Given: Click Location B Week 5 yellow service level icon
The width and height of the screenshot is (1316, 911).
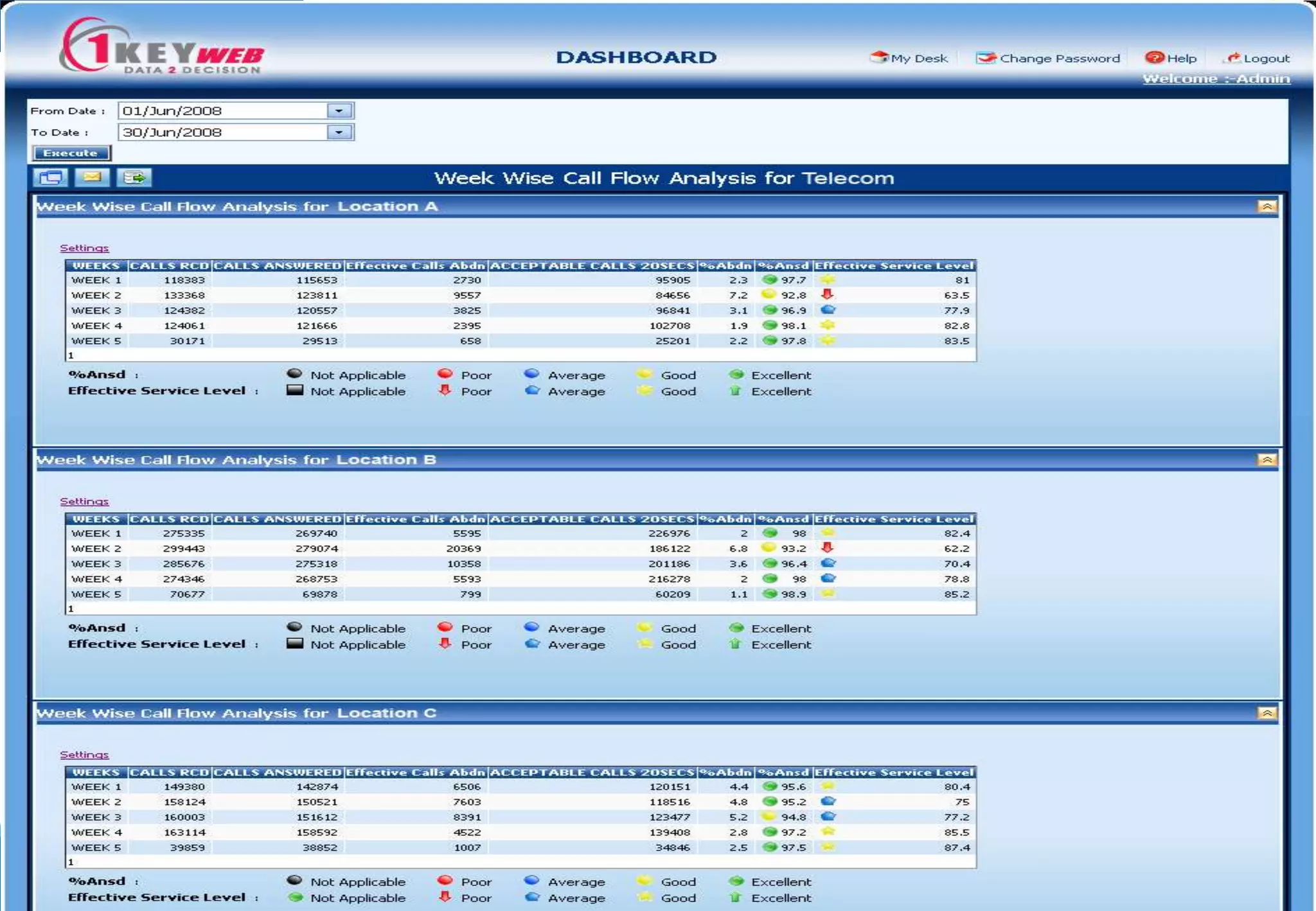Looking at the screenshot, I should click(x=828, y=594).
